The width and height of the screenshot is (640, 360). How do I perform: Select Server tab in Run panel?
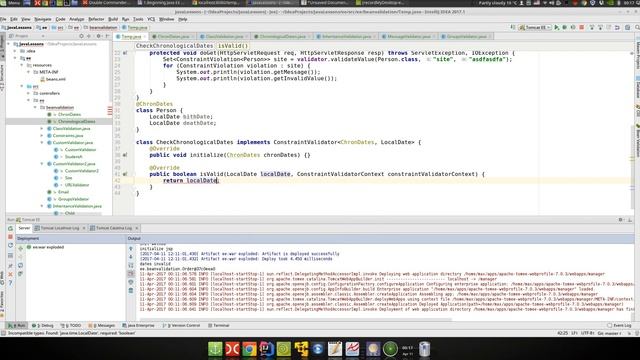(x=24, y=228)
